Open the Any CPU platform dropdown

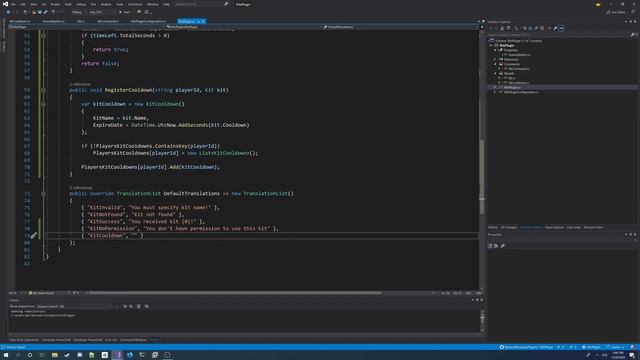[x=101, y=12]
